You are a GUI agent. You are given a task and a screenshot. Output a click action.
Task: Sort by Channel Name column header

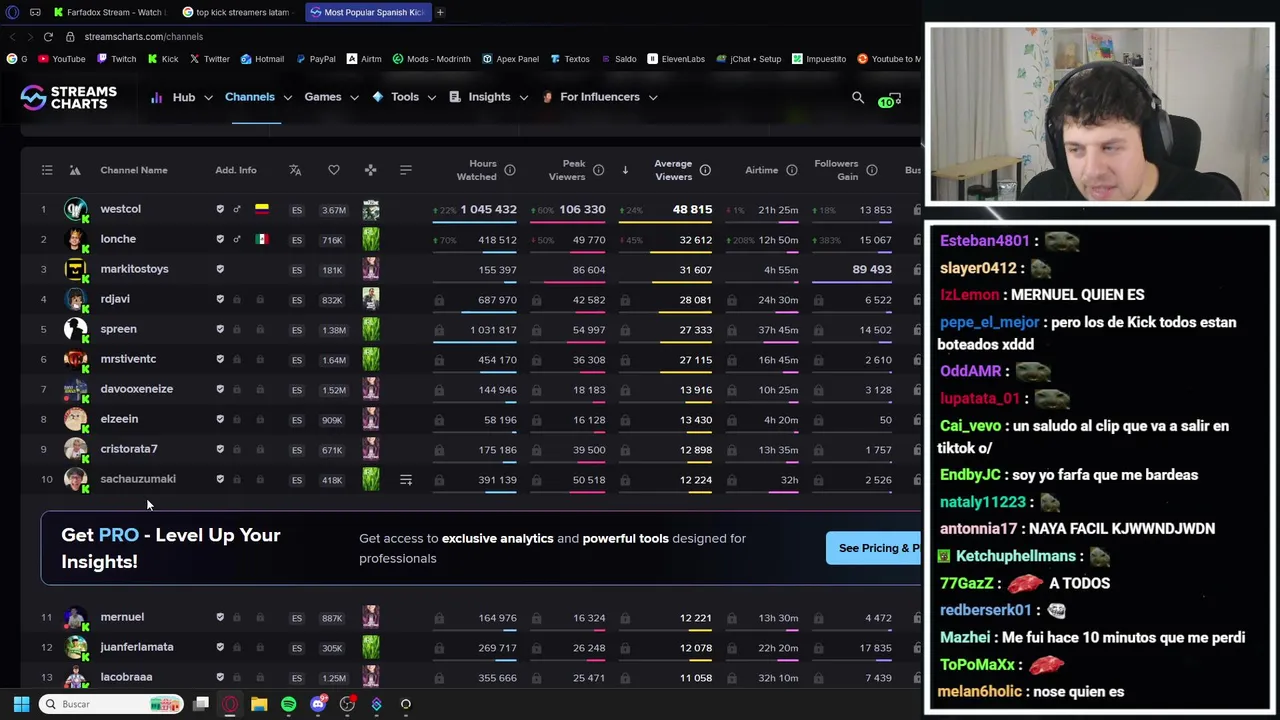(134, 171)
